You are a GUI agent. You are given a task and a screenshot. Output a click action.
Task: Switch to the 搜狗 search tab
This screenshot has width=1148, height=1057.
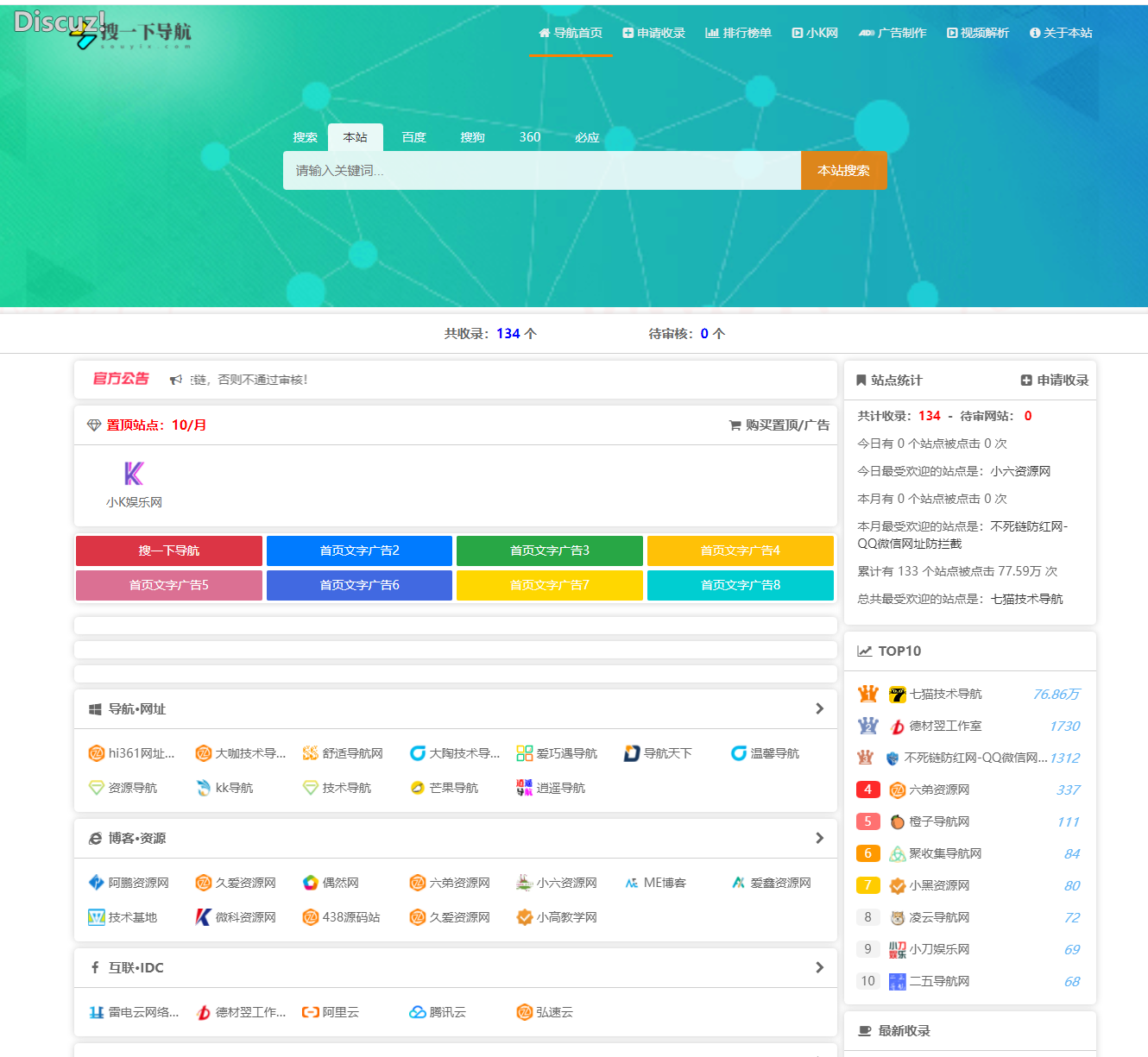472,137
